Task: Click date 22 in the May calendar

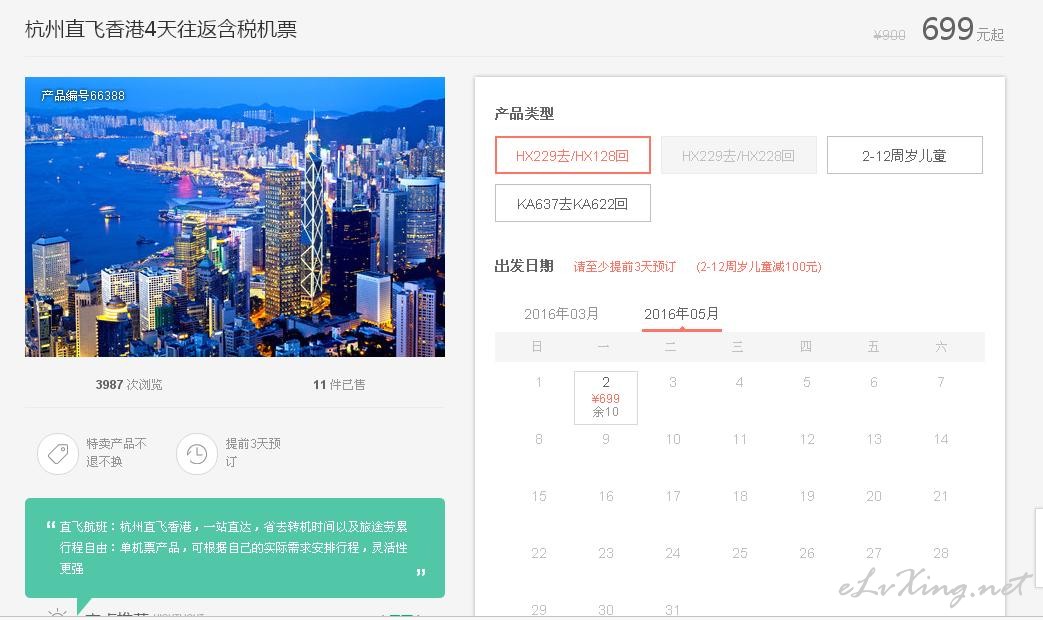Action: [x=539, y=553]
